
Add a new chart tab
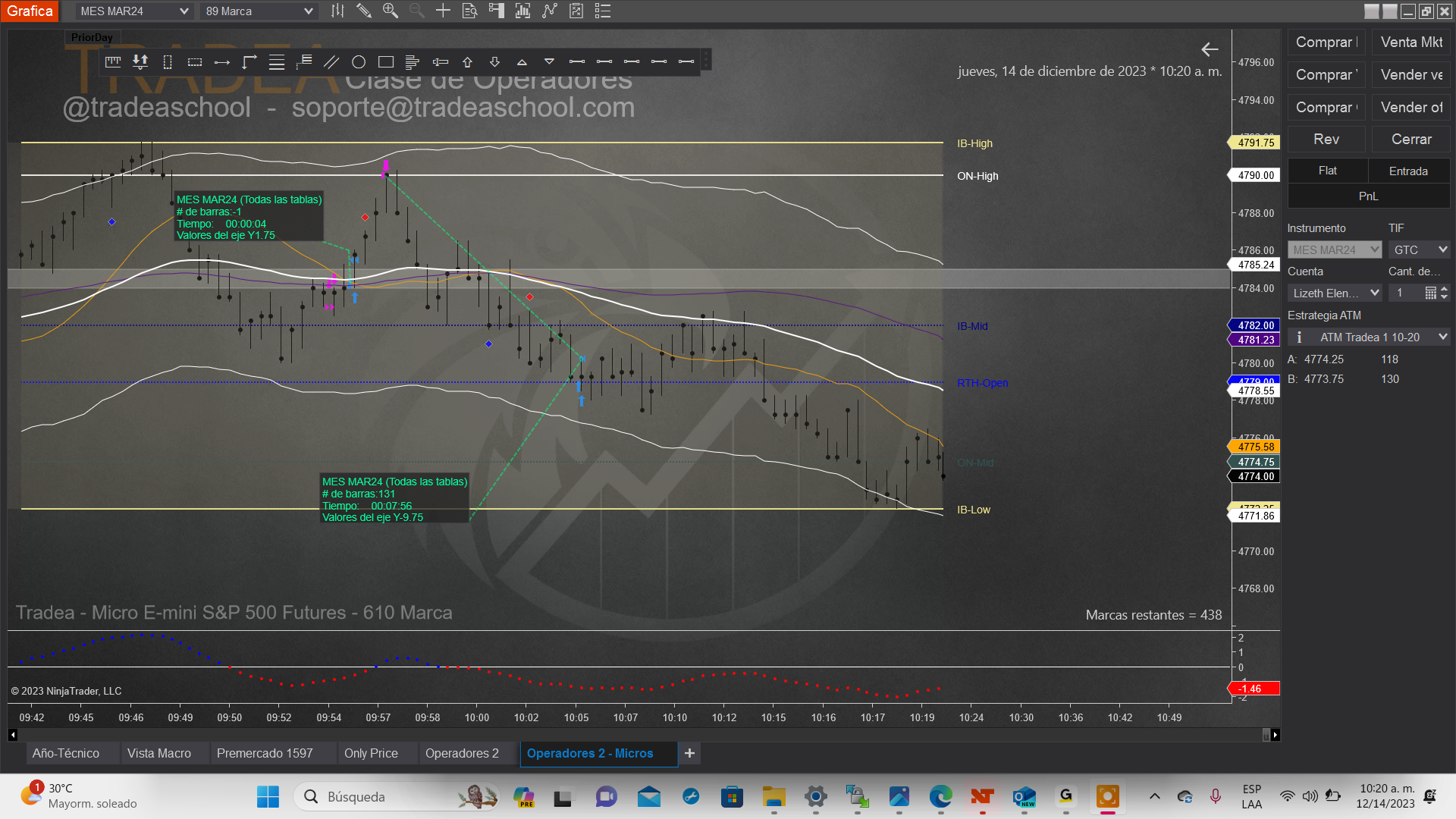point(689,753)
